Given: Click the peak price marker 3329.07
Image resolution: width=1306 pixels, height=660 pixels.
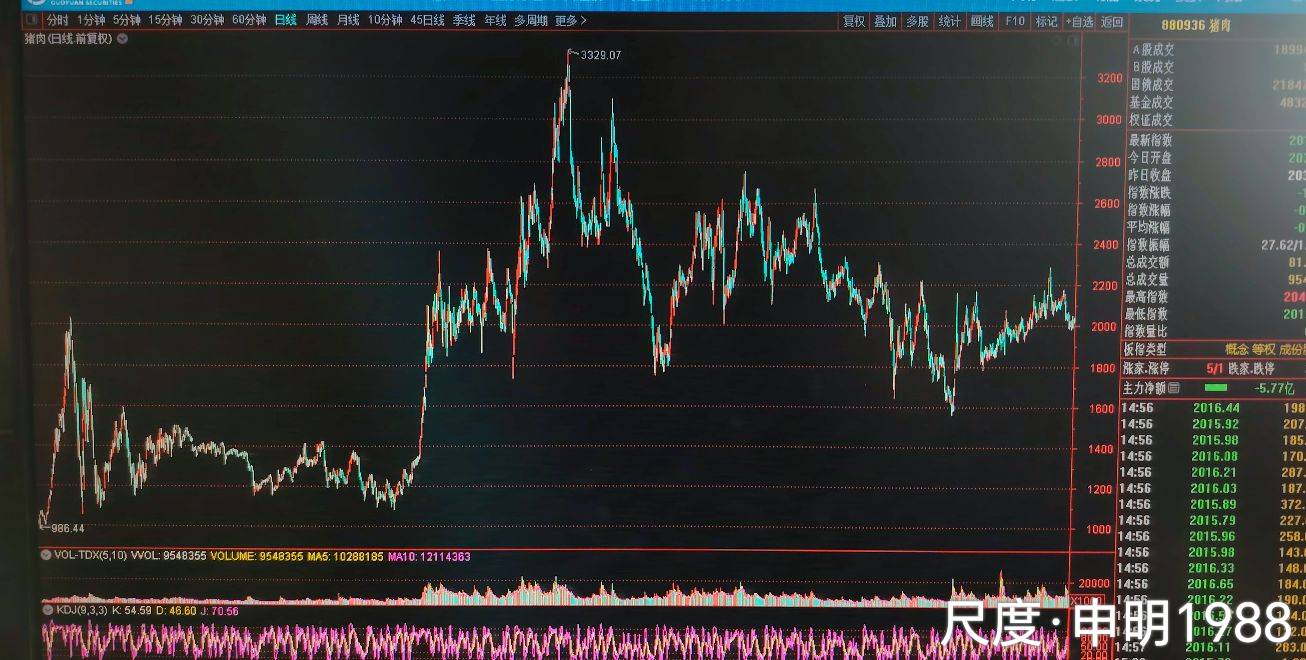Looking at the screenshot, I should [600, 55].
